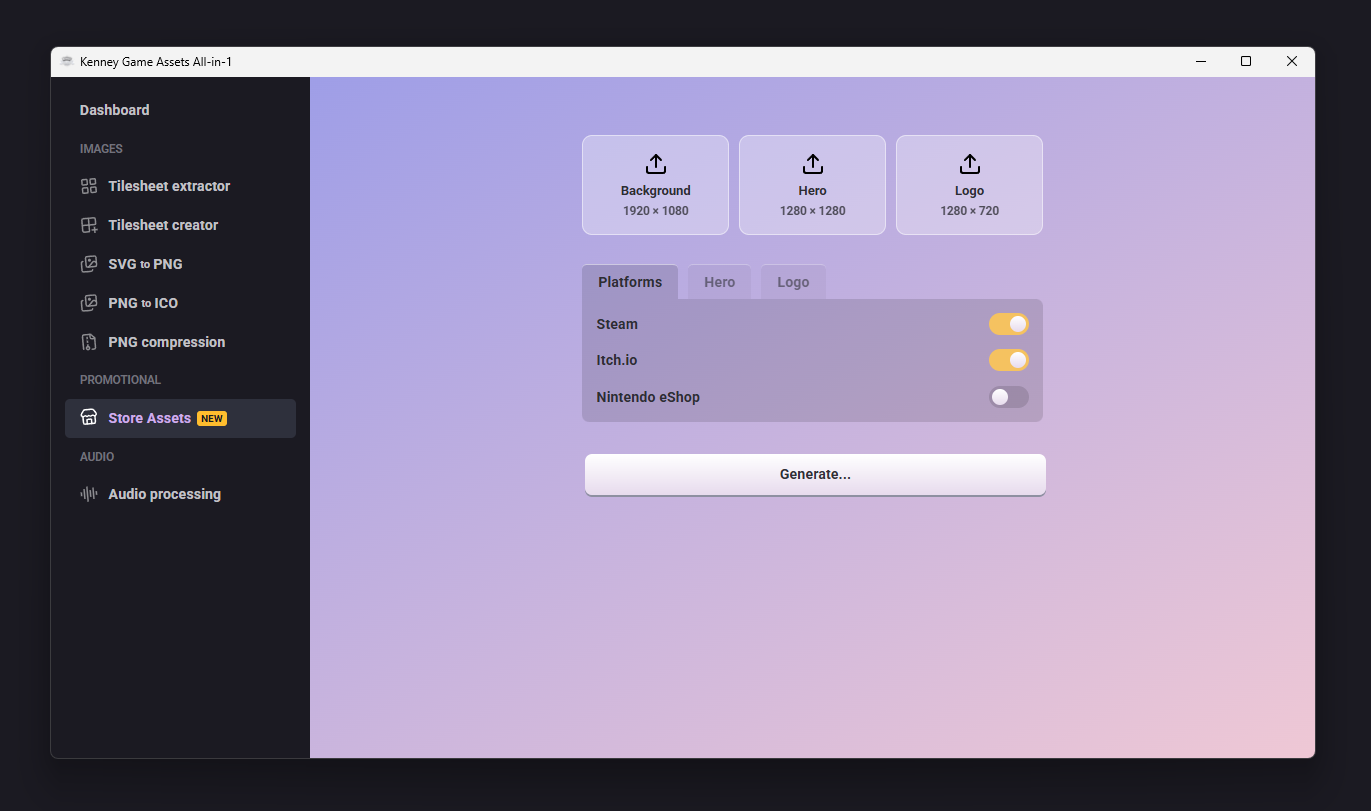The height and width of the screenshot is (811, 1371).
Task: Go to the Dashboard page
Action: tap(115, 110)
